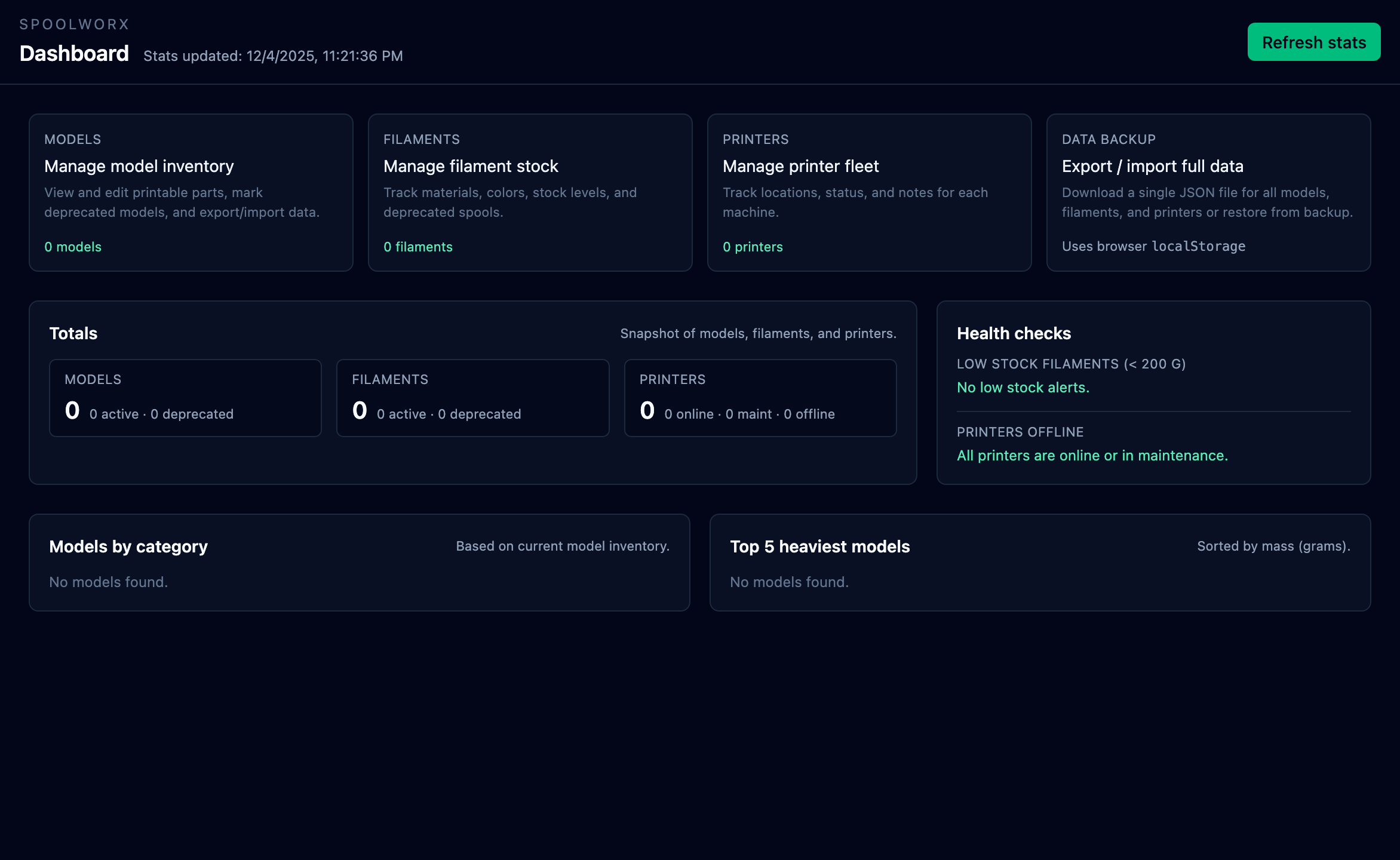Open the Export / import full data card
The height and width of the screenshot is (860, 1400).
pyautogui.click(x=1152, y=166)
